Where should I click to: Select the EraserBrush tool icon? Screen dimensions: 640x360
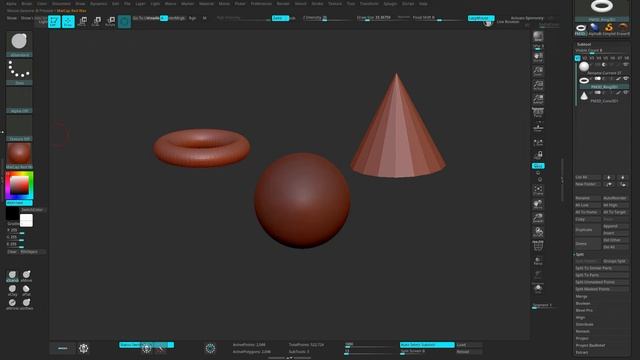(x=623, y=29)
